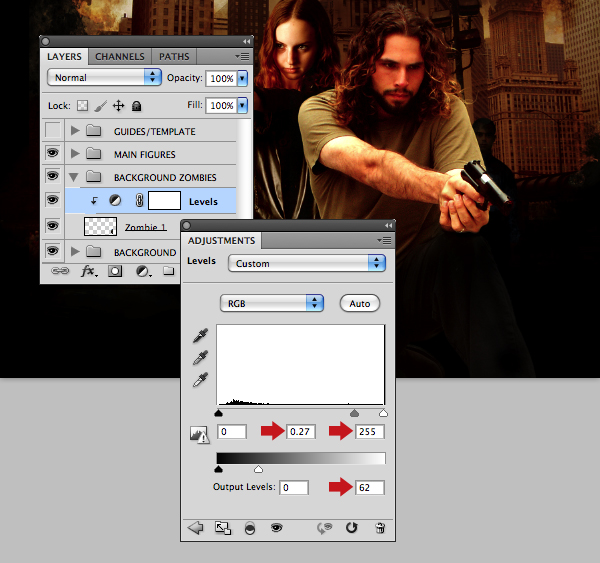
Task: Click the Levels adjustment layer icon
Action: [x=115, y=200]
